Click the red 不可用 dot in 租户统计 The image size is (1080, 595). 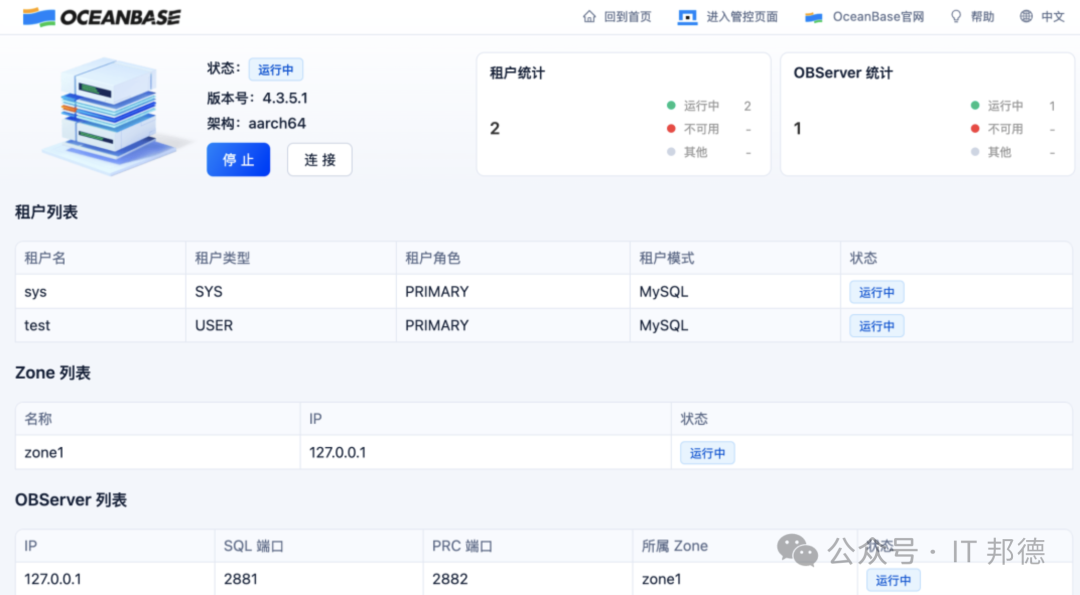click(671, 129)
